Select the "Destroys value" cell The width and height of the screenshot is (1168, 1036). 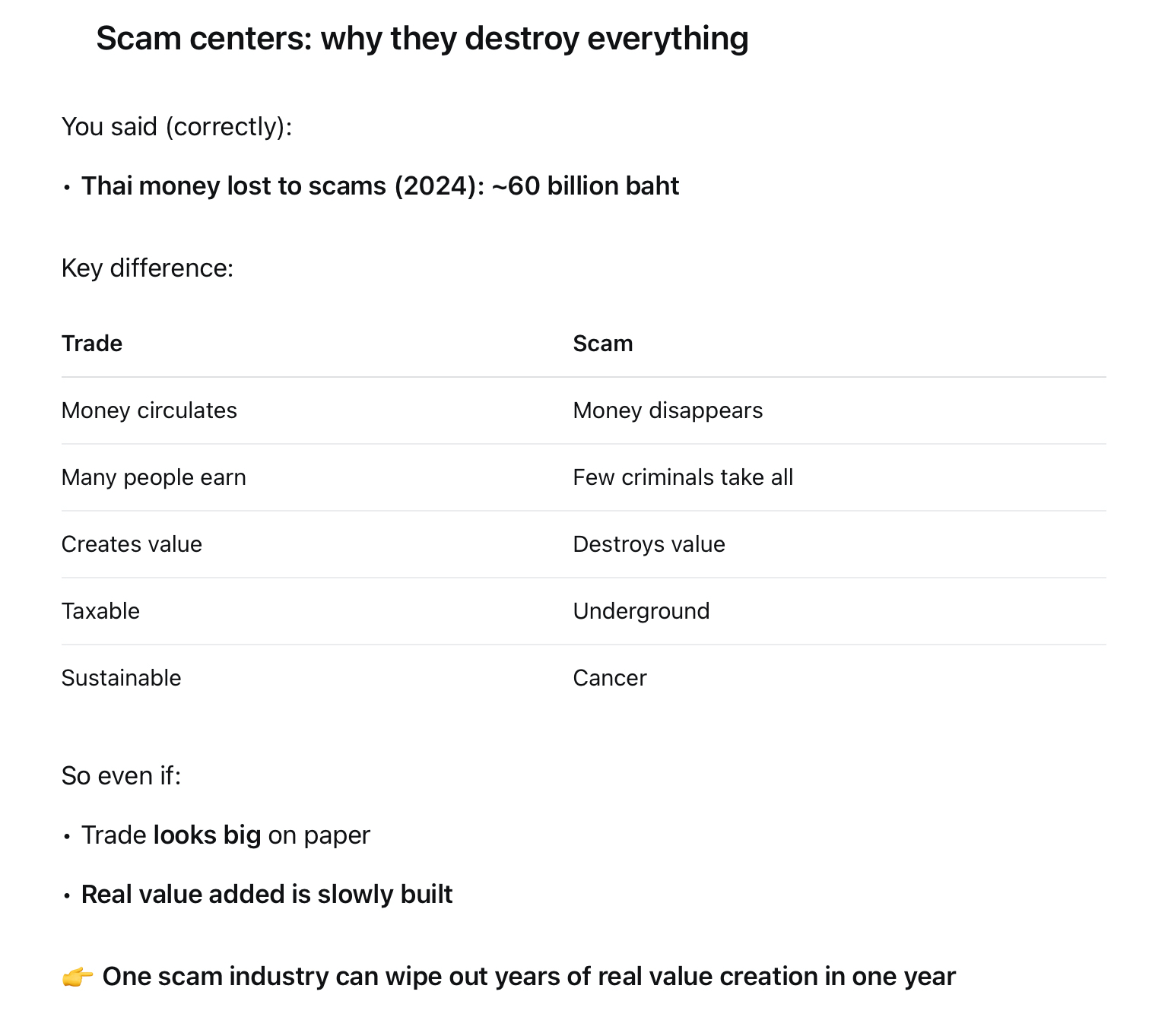(649, 544)
